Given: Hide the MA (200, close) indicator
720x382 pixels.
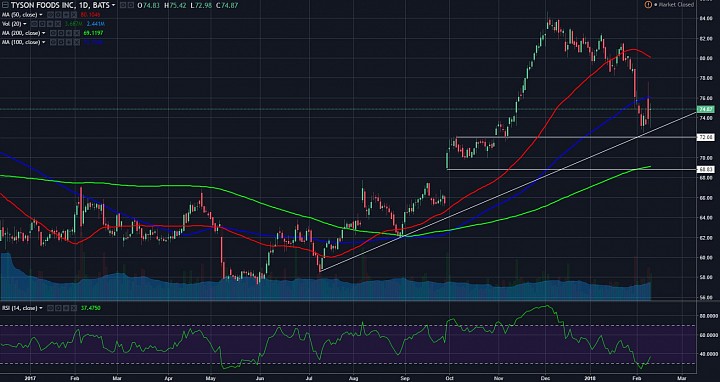Looking at the screenshot, I should [x=53, y=33].
